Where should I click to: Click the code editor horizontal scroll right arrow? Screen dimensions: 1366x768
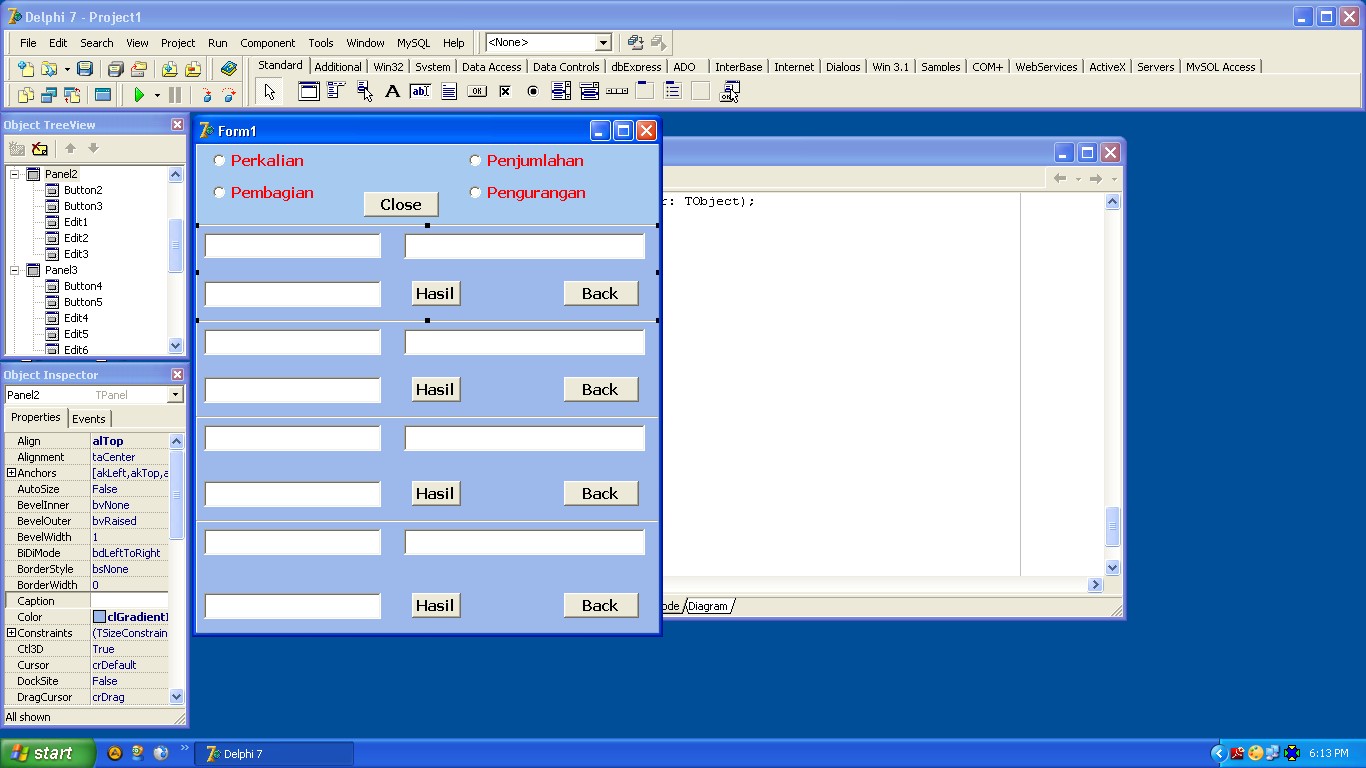click(1095, 585)
